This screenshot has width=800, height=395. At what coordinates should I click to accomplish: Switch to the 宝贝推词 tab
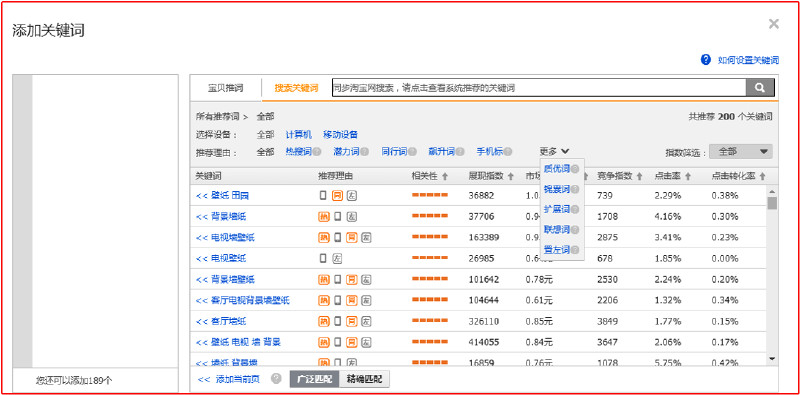[x=226, y=88]
